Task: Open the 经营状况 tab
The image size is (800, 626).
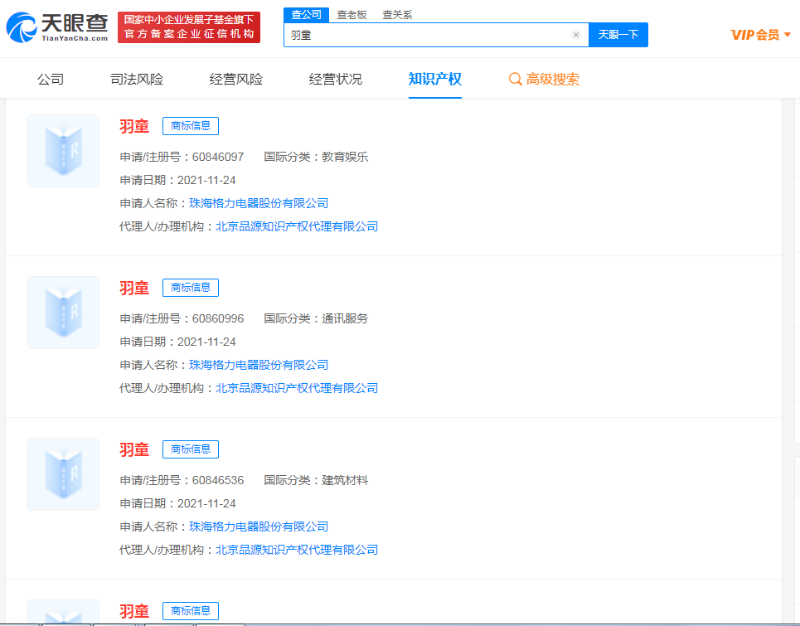Action: pos(335,79)
